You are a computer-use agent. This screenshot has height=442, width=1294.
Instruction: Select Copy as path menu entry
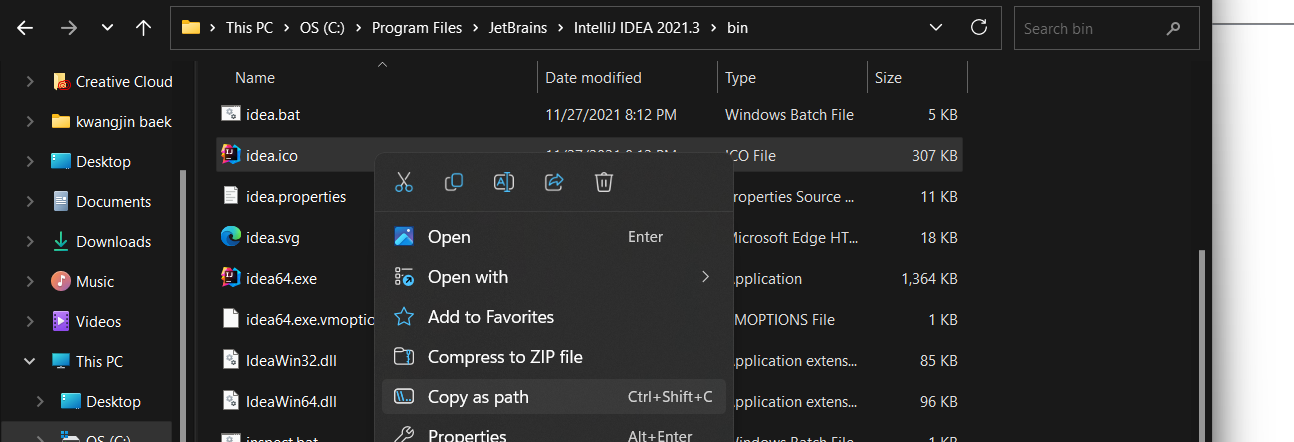point(554,397)
